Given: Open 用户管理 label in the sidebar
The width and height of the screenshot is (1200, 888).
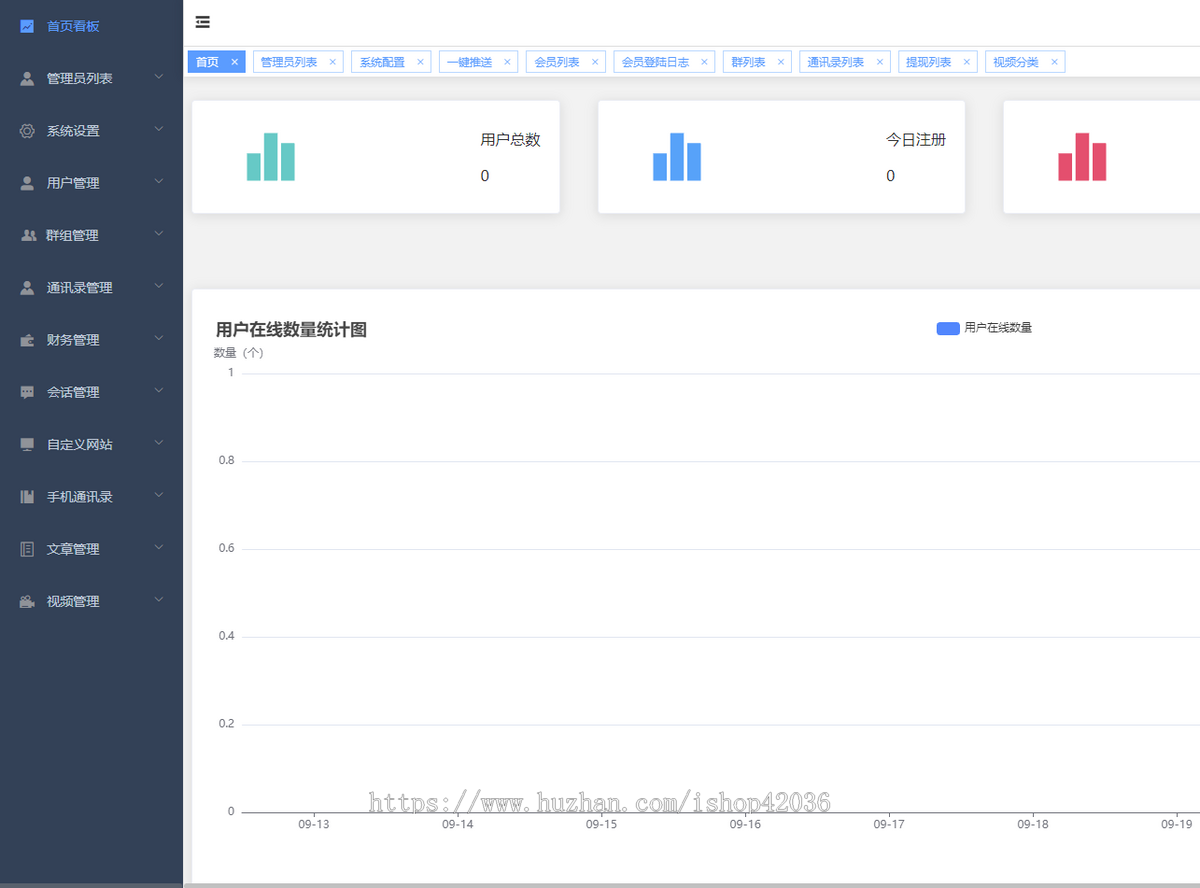Looking at the screenshot, I should [73, 183].
